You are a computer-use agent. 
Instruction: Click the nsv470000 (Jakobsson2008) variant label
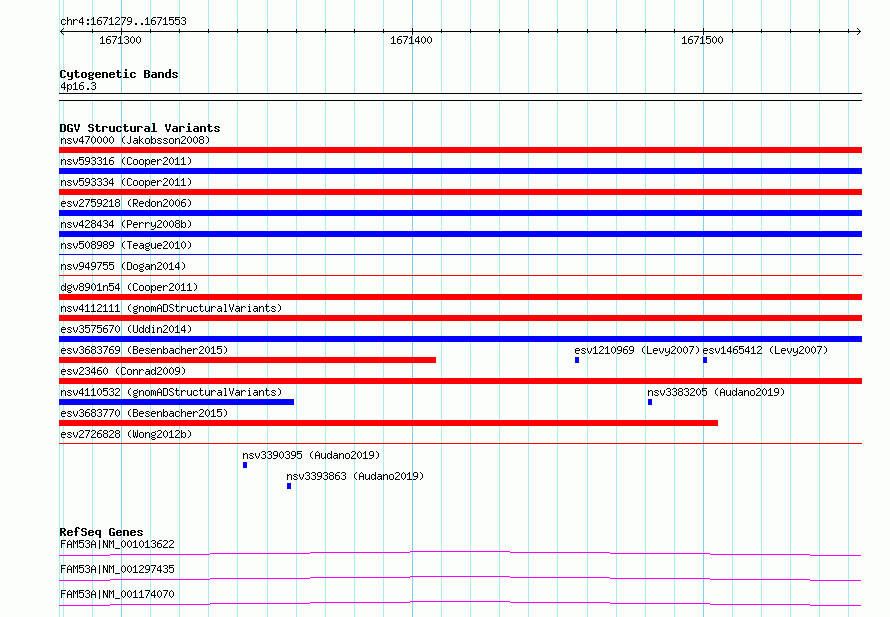[135, 140]
